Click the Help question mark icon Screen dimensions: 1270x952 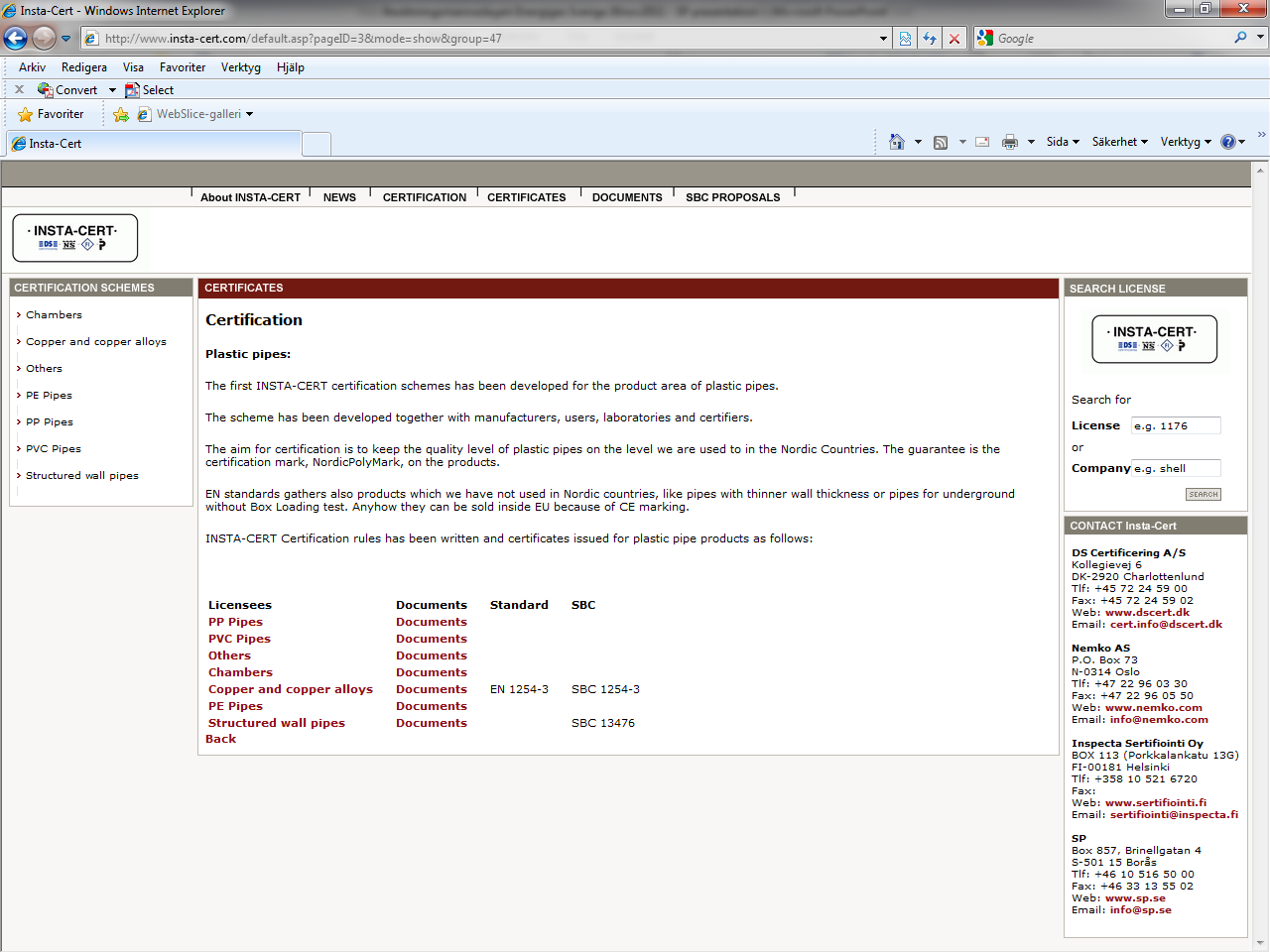point(1228,142)
